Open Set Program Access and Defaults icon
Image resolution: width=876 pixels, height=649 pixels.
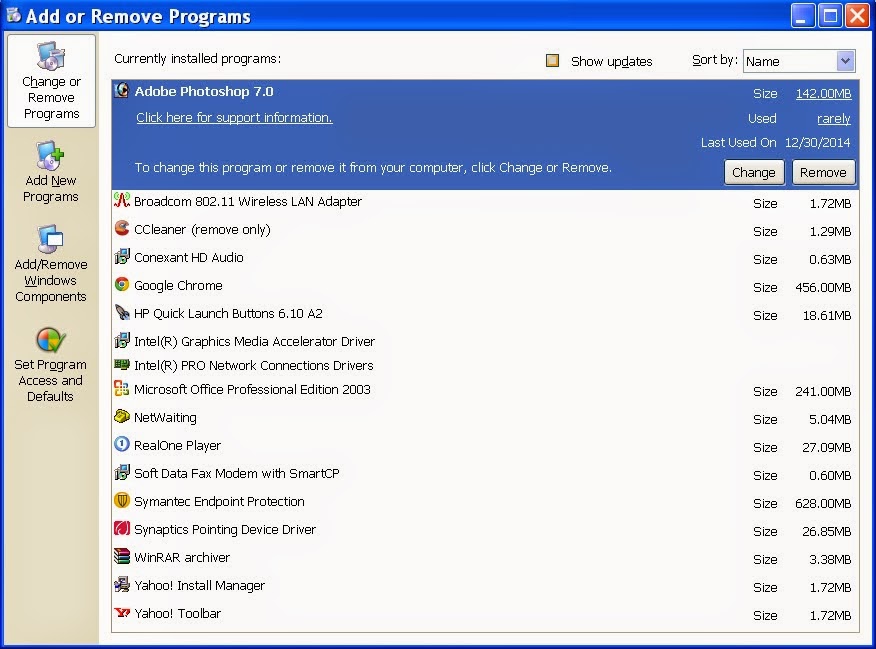click(x=50, y=340)
